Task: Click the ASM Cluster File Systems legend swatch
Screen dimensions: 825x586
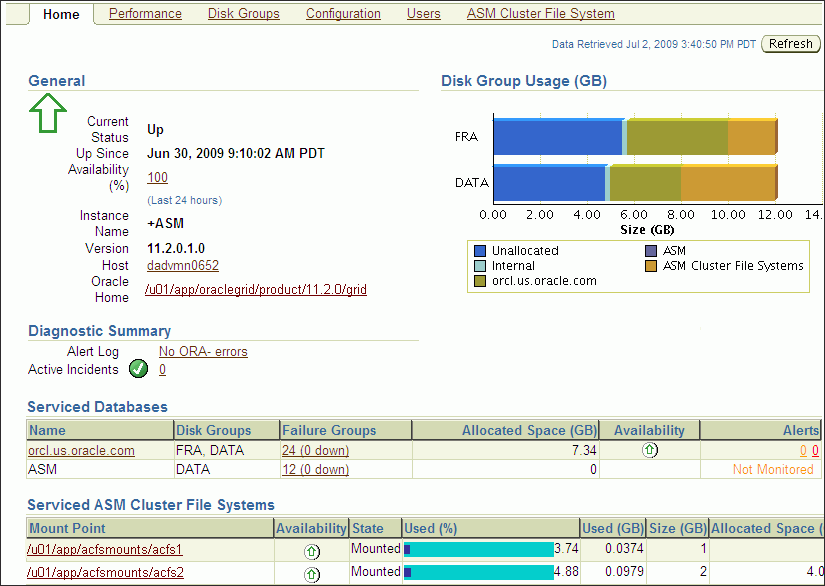Action: tap(651, 266)
